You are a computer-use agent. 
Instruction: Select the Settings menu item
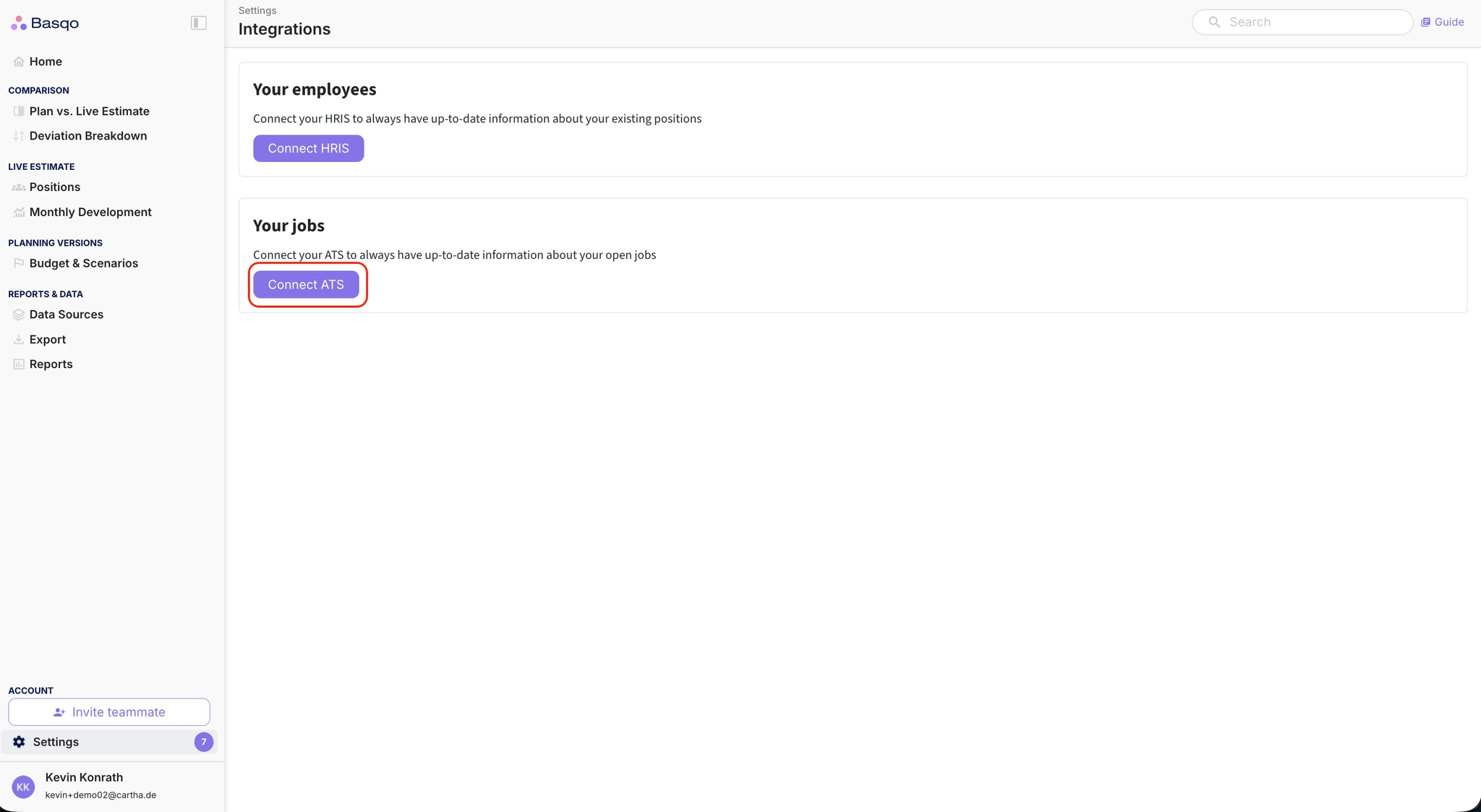(109, 742)
